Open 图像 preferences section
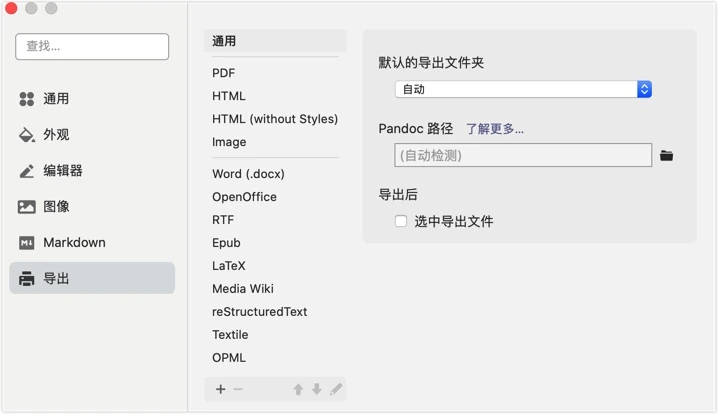The width and height of the screenshot is (718, 414). [92, 207]
